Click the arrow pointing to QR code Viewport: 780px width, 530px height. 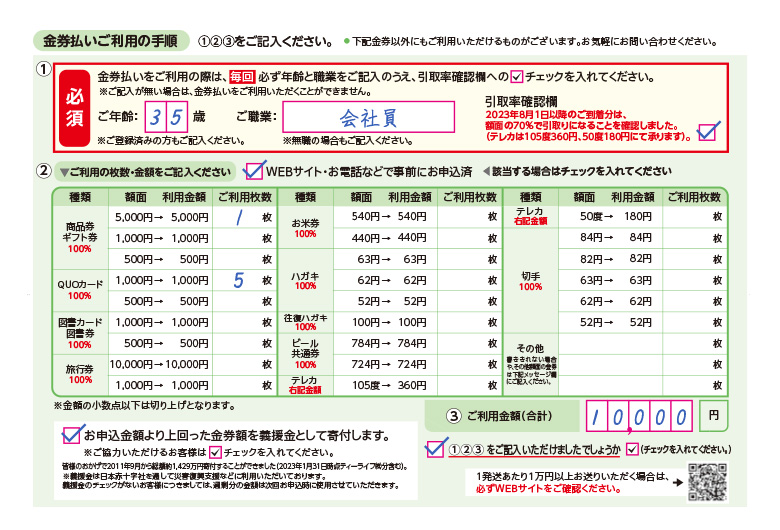[678, 482]
